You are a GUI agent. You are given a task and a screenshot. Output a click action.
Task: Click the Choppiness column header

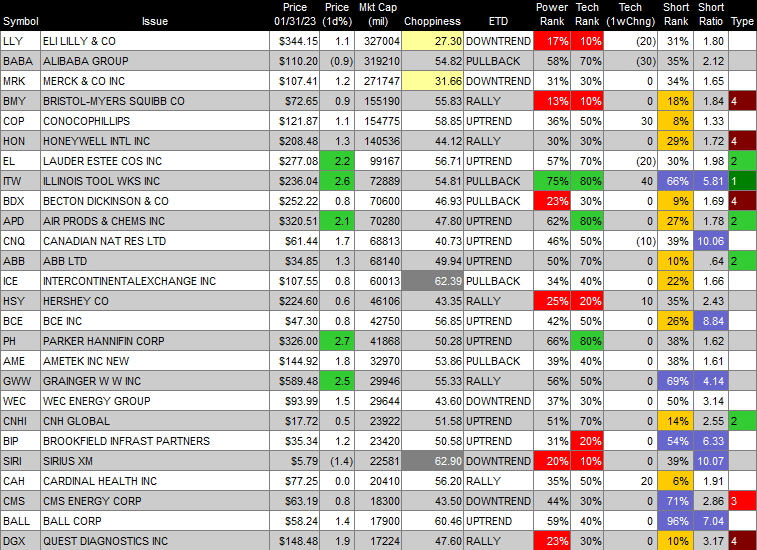(x=432, y=21)
